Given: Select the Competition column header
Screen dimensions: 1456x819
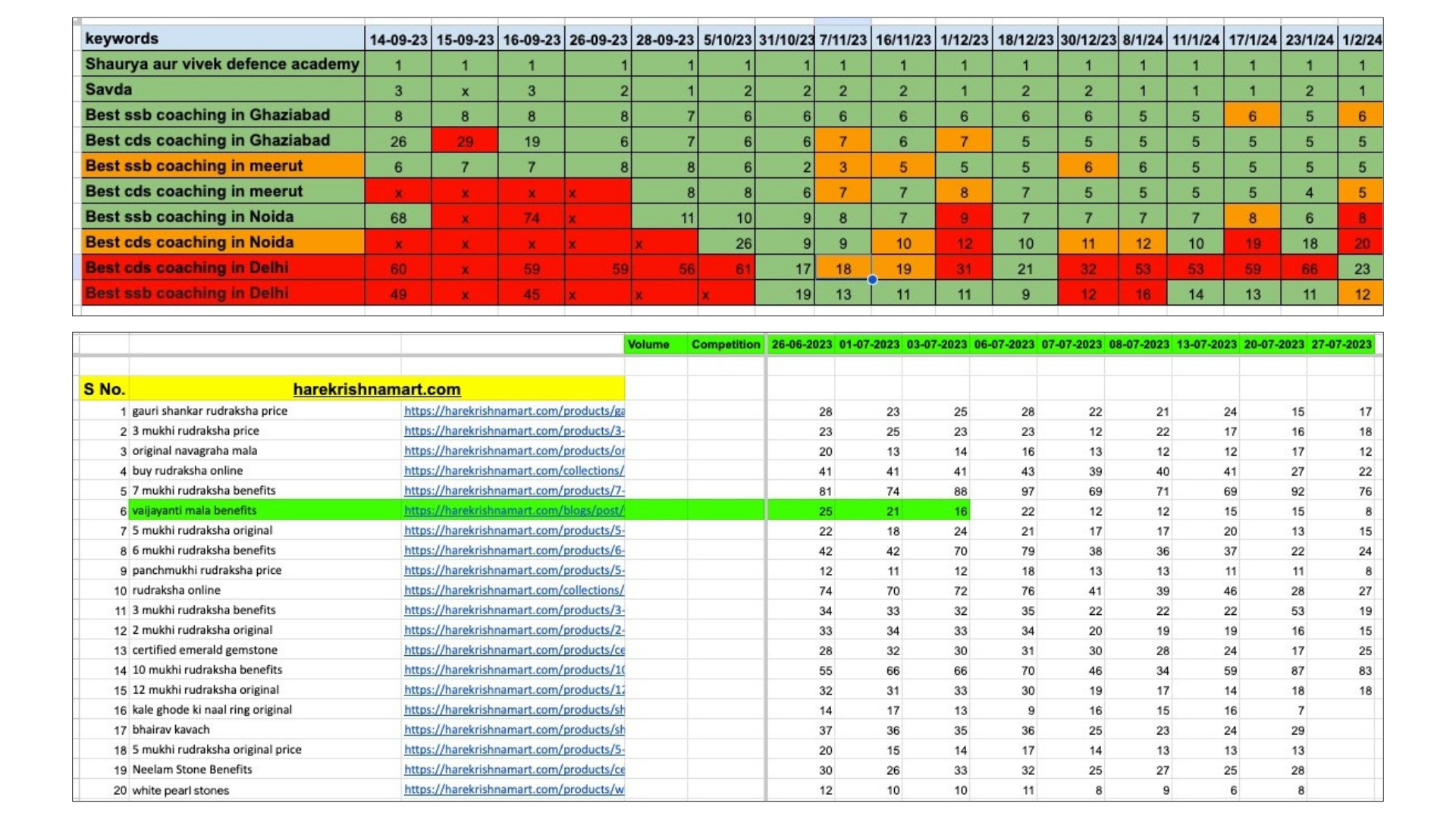Looking at the screenshot, I should coord(725,344).
